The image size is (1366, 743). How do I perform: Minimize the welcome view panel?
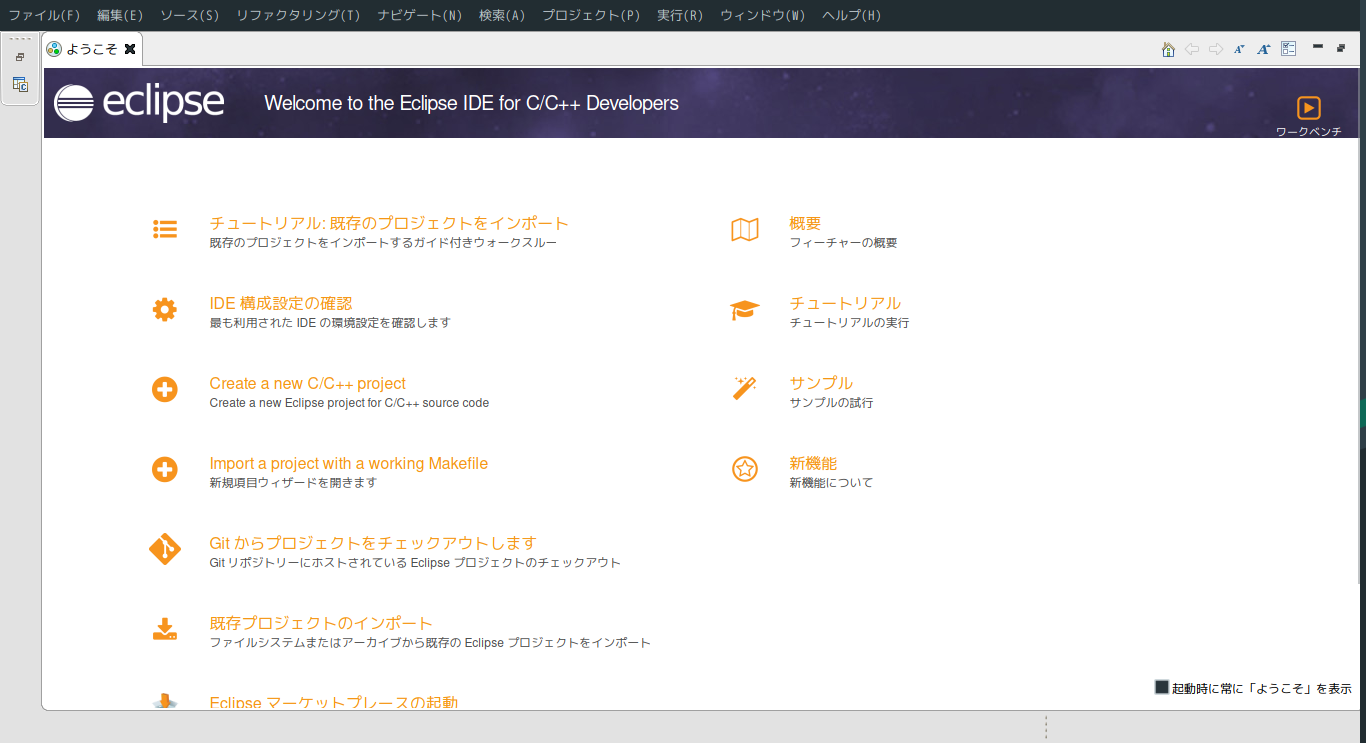1318,46
